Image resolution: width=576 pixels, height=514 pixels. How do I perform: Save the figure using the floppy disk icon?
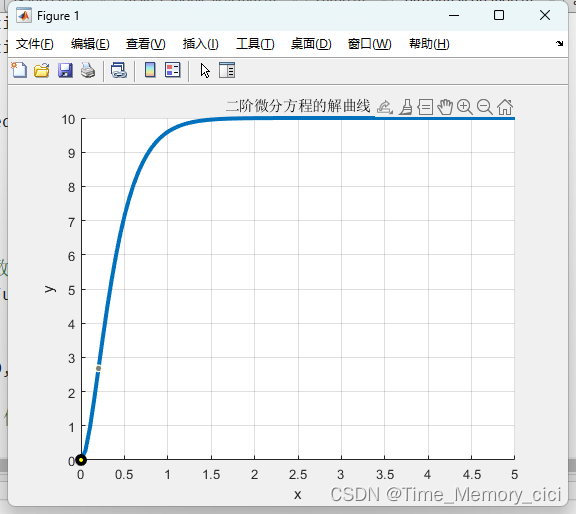[65, 70]
